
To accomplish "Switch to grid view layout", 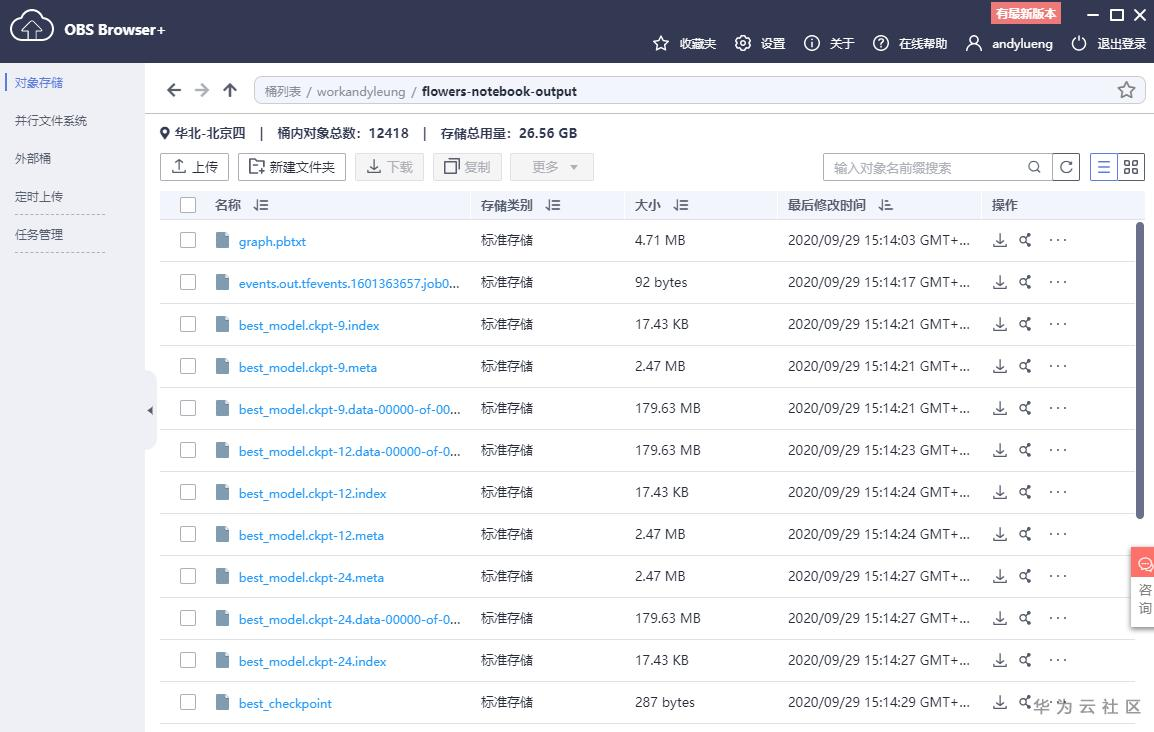I will (1131, 167).
